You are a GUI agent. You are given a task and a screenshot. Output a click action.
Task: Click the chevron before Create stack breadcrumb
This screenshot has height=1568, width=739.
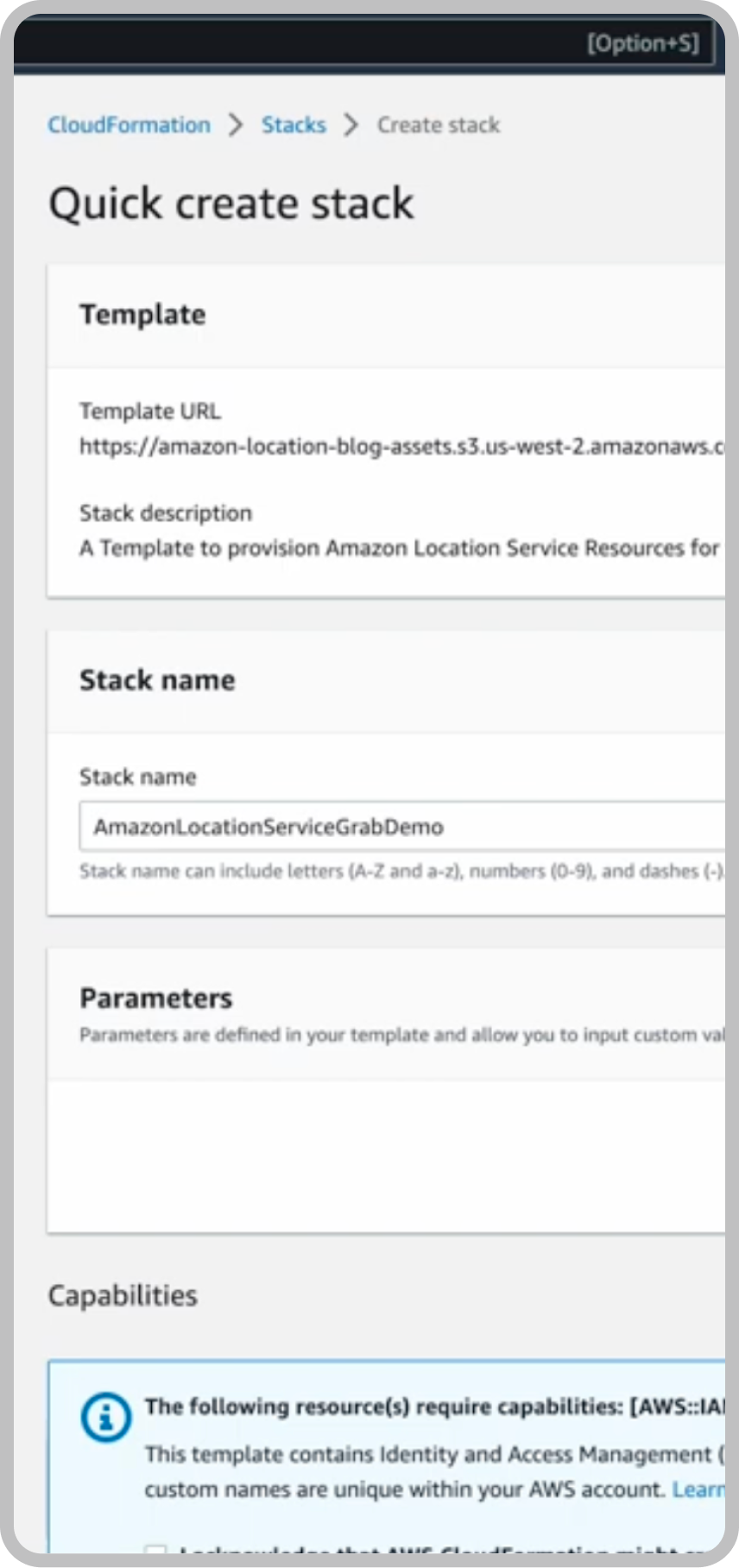point(351,125)
